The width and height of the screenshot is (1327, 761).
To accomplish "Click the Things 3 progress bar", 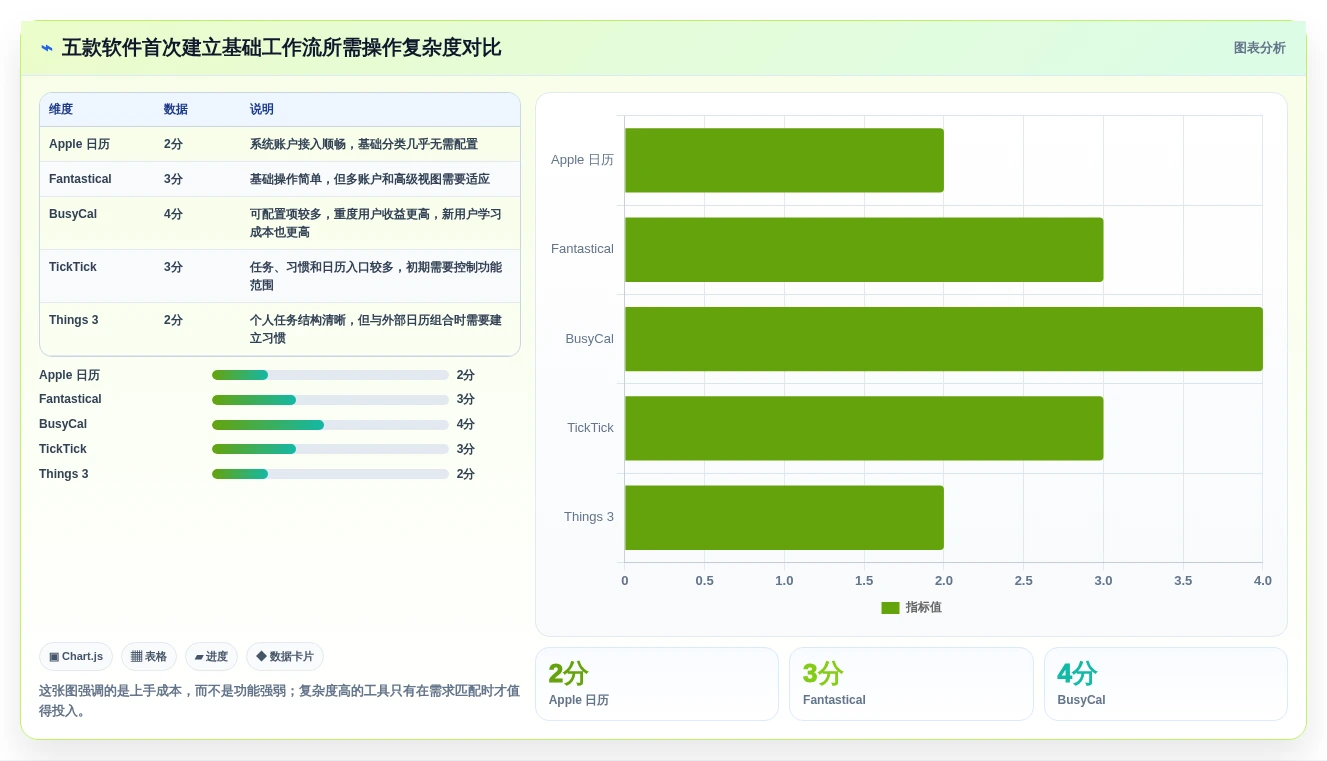I will pos(330,474).
